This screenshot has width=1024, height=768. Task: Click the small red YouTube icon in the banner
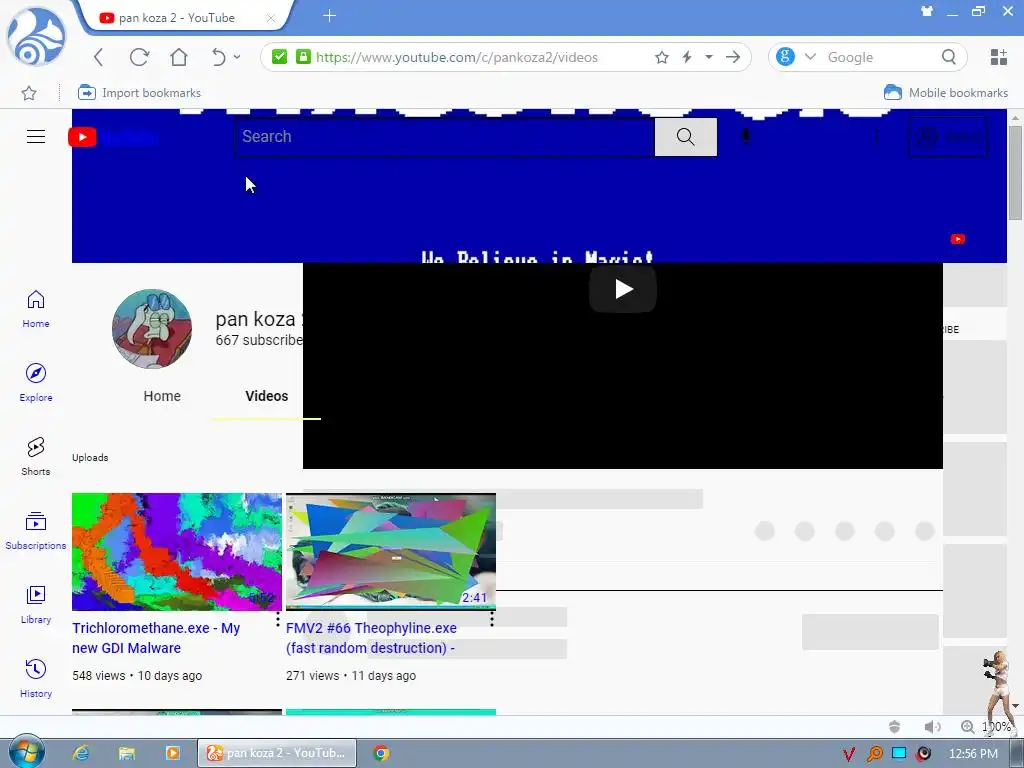coord(957,239)
